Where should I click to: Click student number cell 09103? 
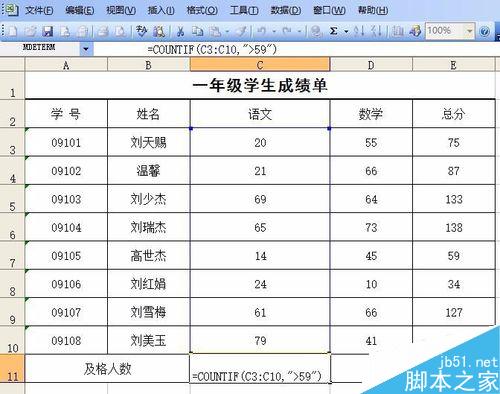[x=66, y=199]
